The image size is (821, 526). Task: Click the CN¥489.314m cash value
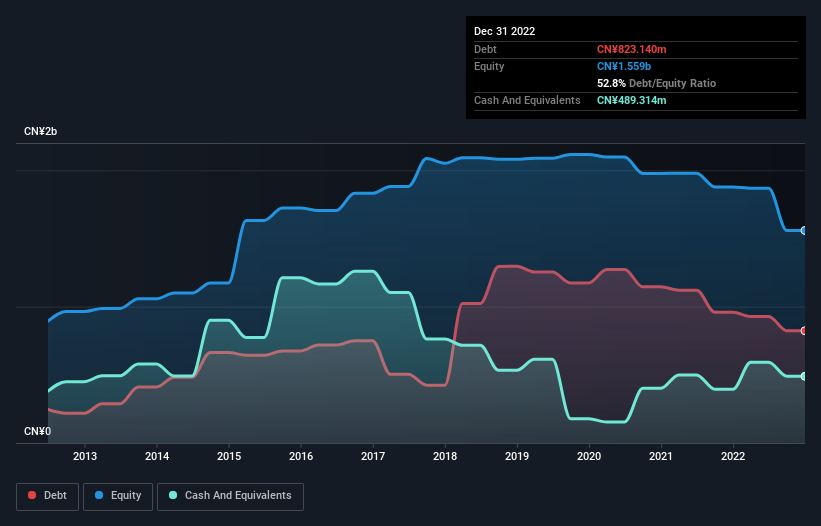[x=631, y=100]
